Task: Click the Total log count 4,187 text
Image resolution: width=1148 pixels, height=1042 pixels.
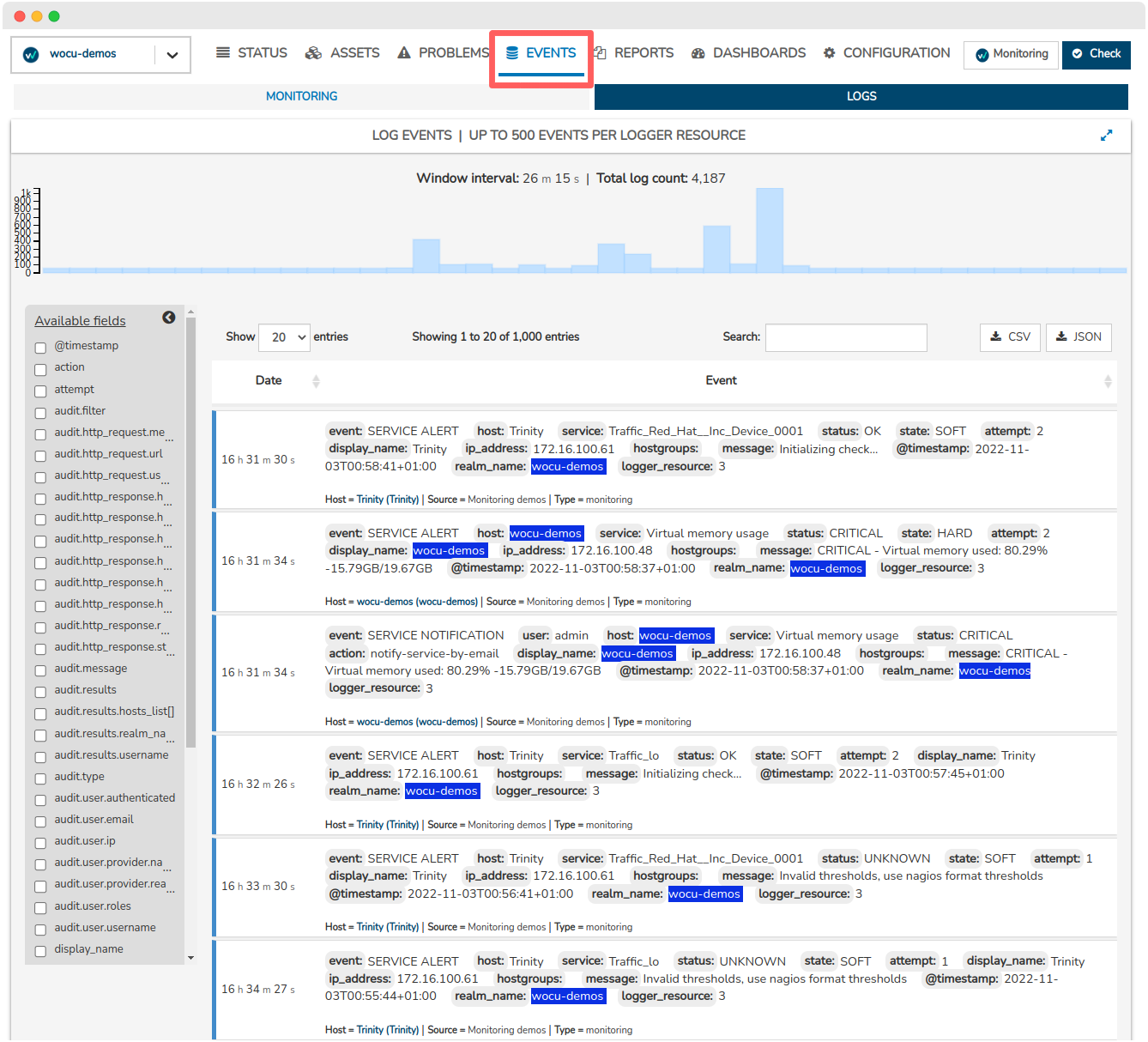Action: (x=661, y=179)
